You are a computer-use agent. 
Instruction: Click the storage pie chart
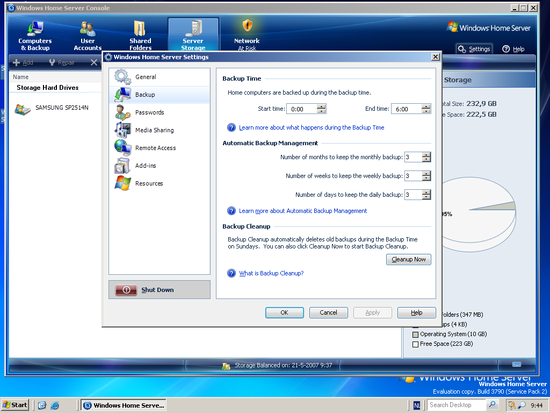pyautogui.click(x=479, y=214)
